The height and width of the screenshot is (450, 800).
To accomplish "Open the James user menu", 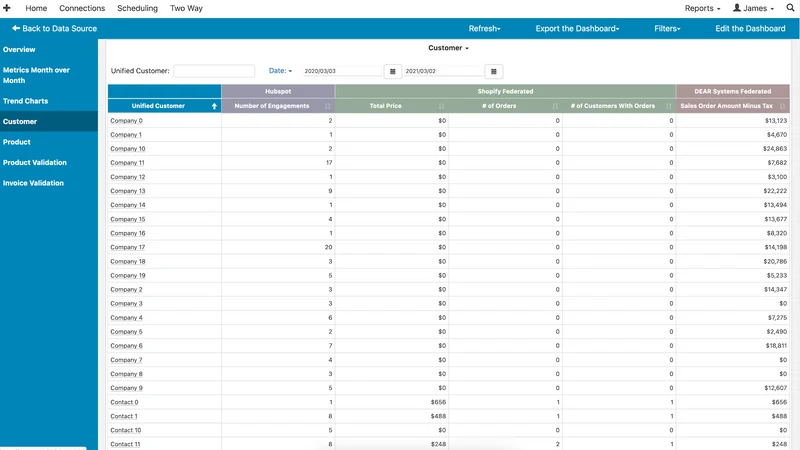I will tap(754, 8).
